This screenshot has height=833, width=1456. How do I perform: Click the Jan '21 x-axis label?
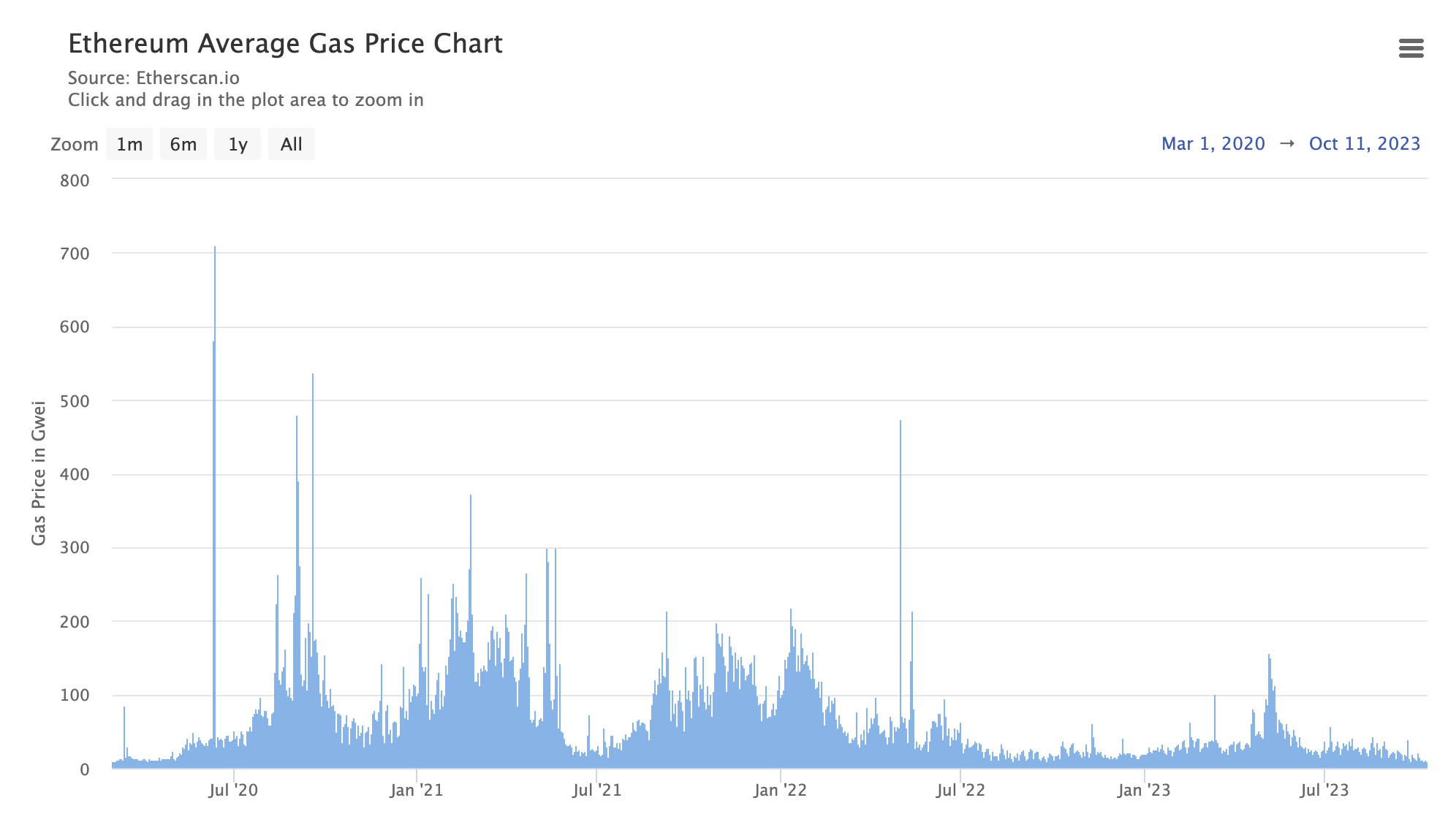pos(416,790)
